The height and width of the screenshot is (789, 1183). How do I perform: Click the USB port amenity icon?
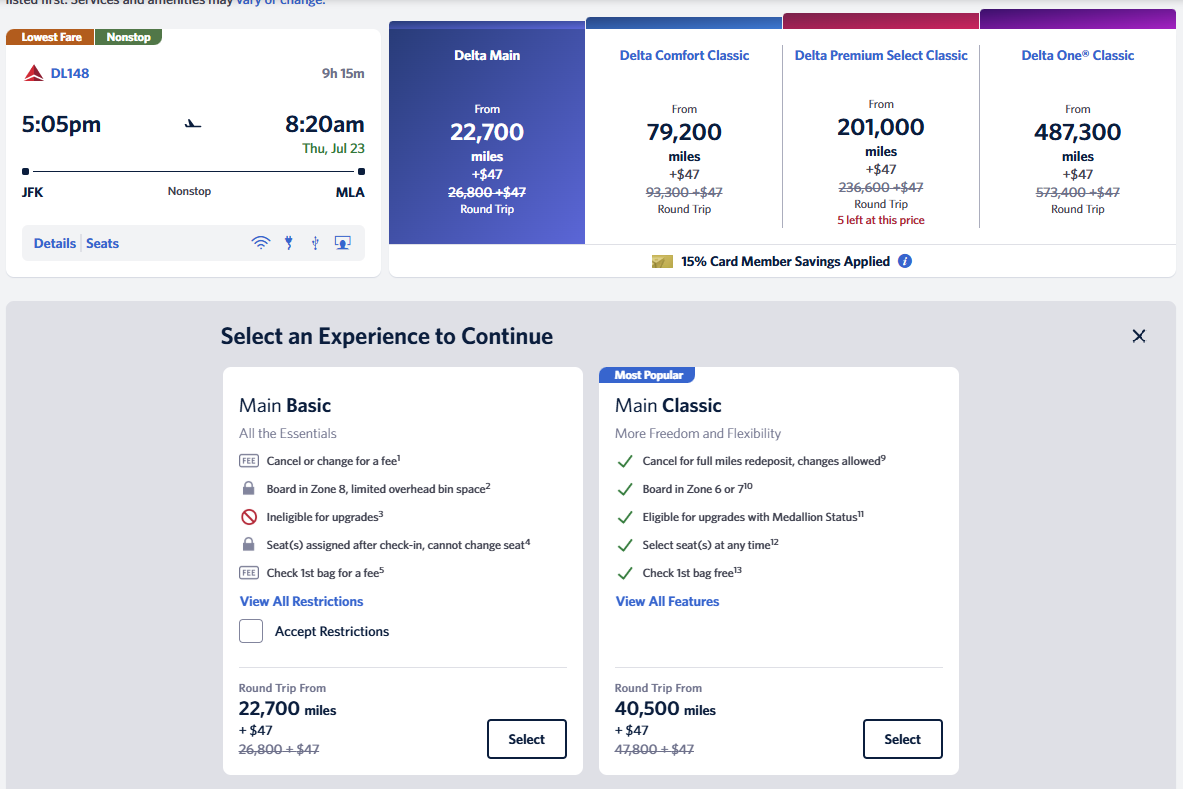pos(314,242)
